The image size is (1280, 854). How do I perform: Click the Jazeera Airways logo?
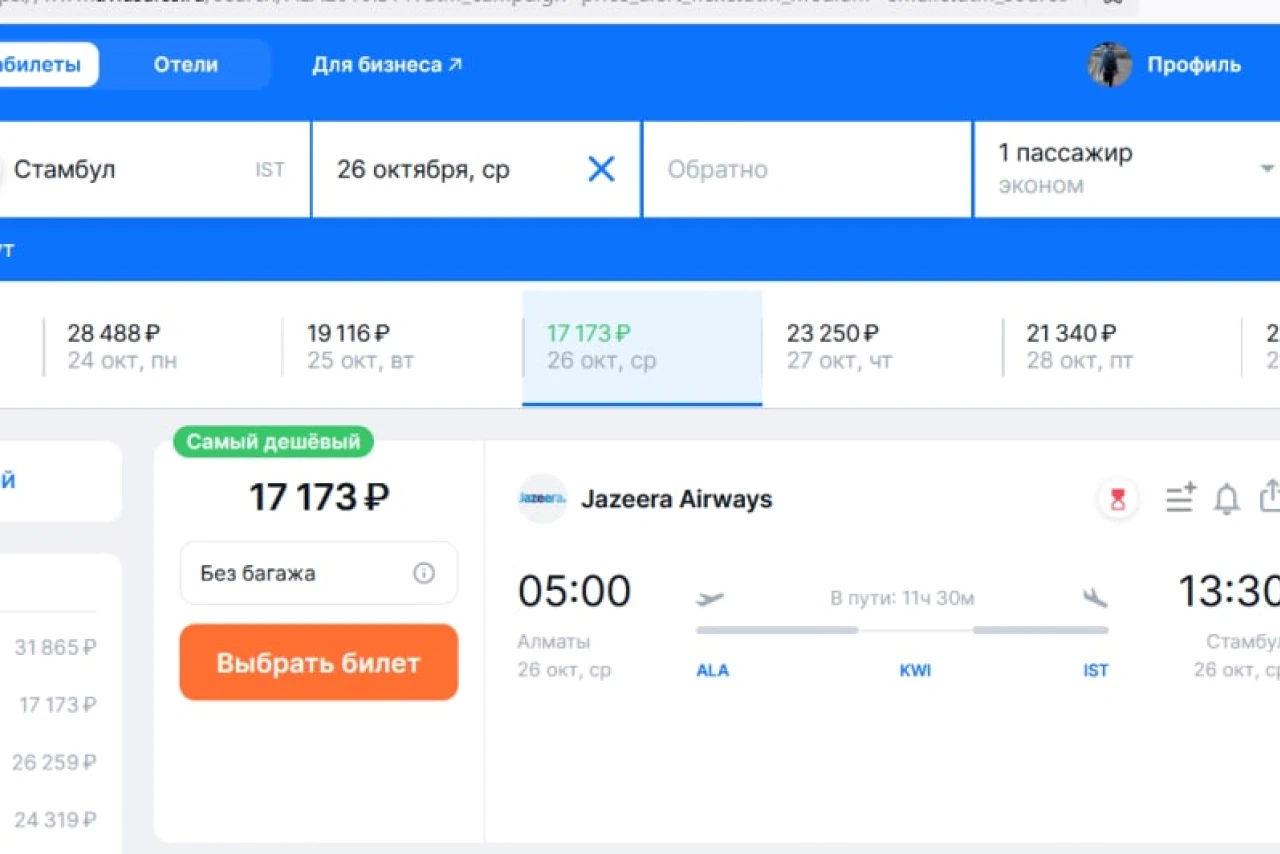pos(542,499)
